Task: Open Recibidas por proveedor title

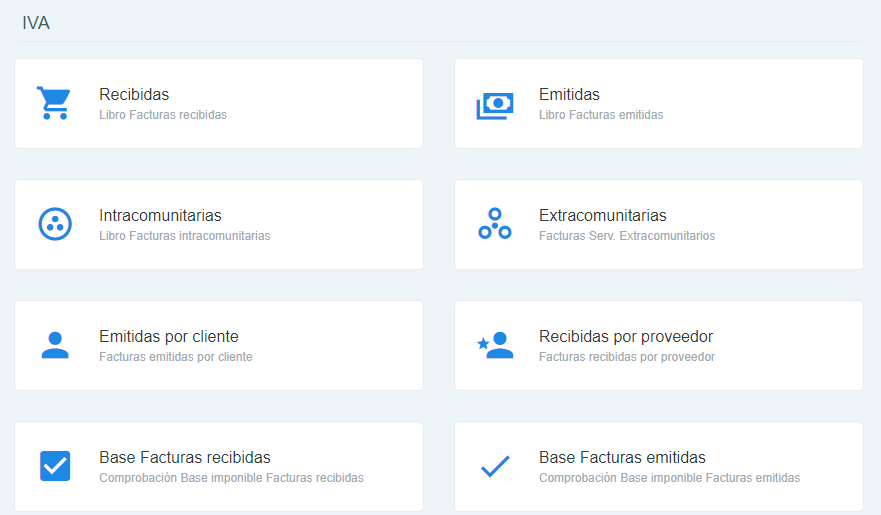Action: pyautogui.click(x=625, y=337)
